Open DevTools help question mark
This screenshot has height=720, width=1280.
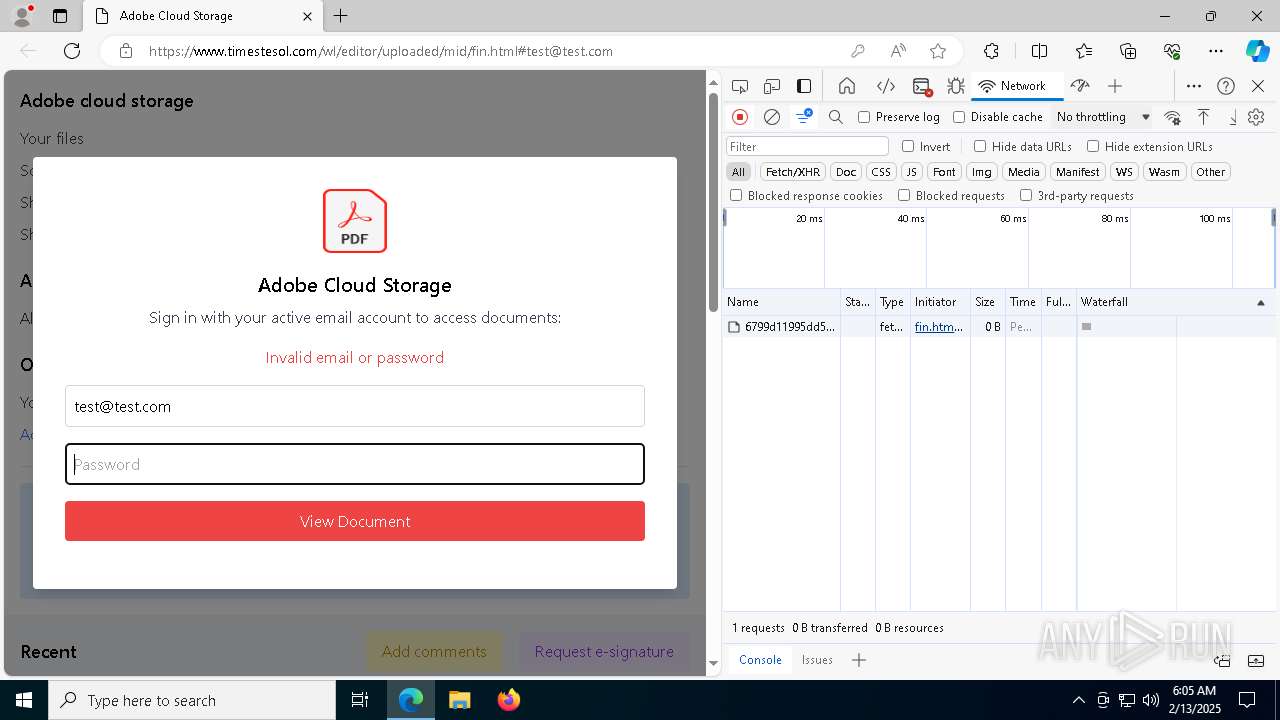1226,86
